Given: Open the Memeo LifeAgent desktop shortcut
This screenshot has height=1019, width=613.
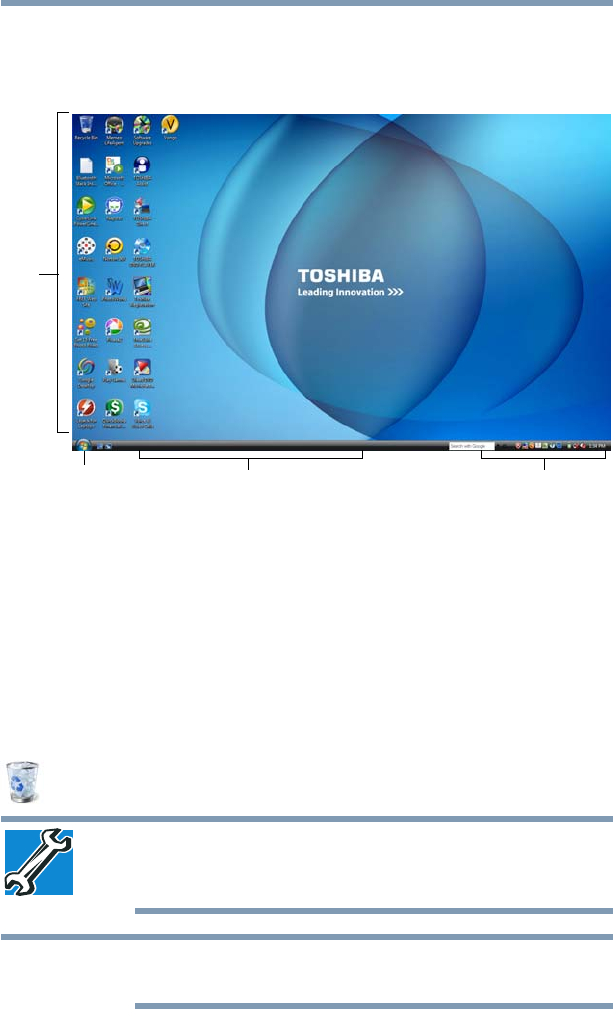Looking at the screenshot, I should 114,130.
